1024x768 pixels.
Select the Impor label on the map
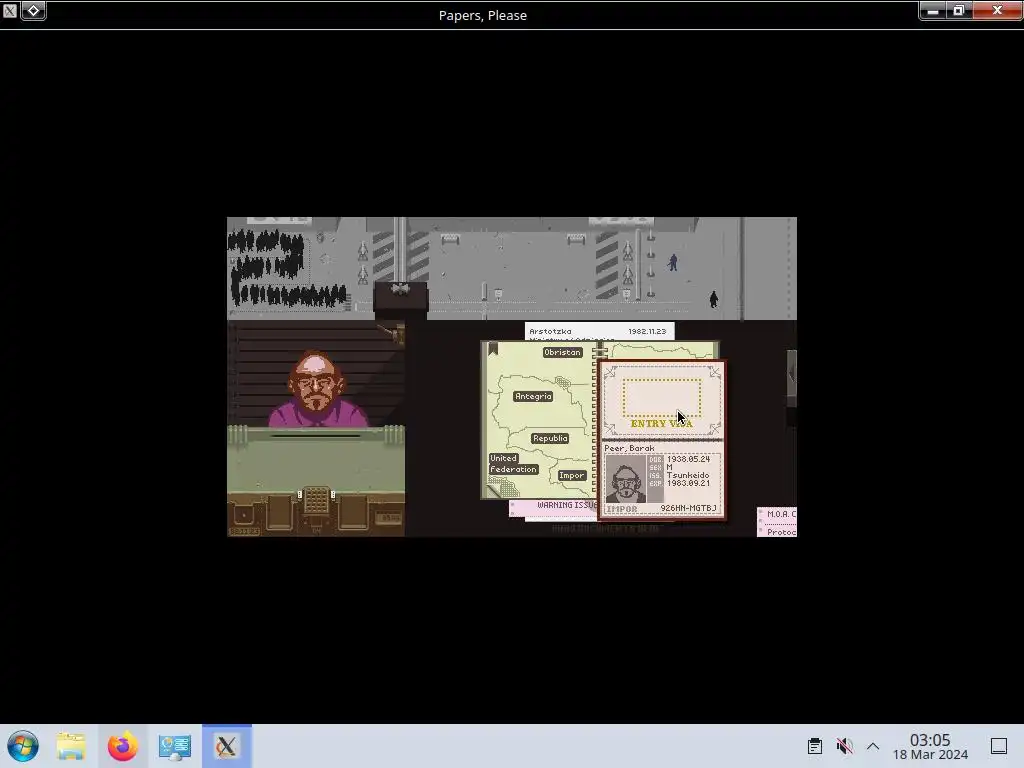point(571,475)
